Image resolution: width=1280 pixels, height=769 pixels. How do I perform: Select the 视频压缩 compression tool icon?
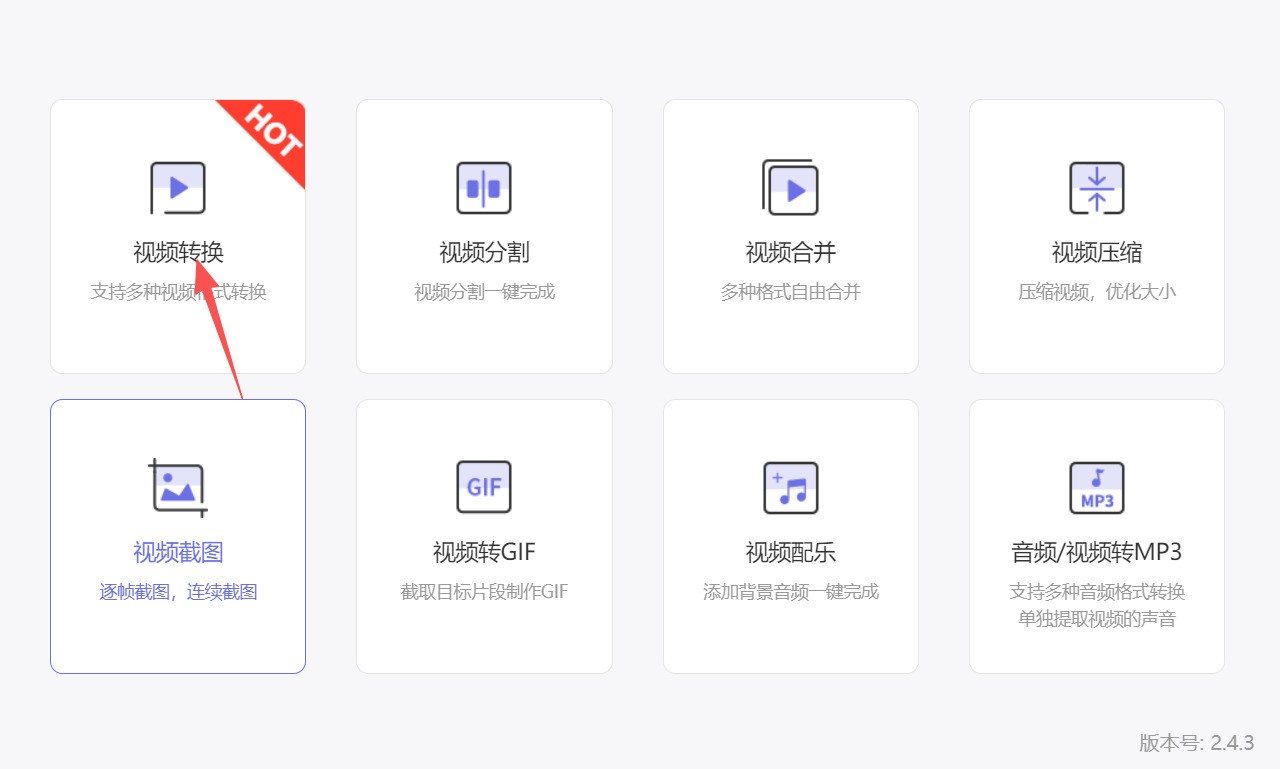point(1096,188)
